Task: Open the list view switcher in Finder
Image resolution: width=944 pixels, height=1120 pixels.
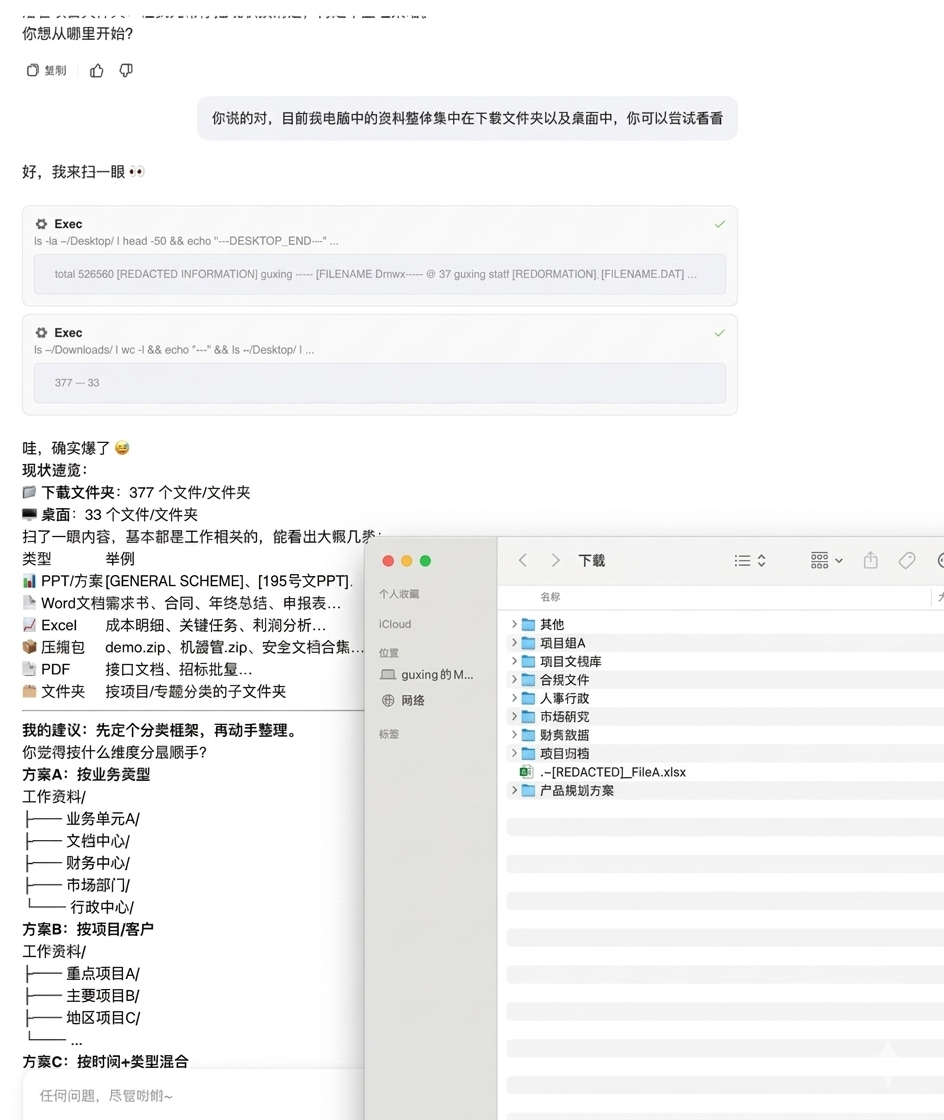Action: pyautogui.click(x=750, y=561)
